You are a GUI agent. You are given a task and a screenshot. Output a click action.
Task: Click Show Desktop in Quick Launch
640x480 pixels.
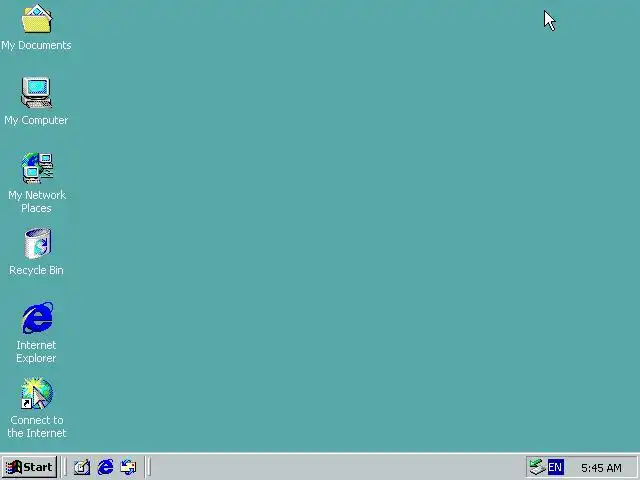tap(82, 467)
